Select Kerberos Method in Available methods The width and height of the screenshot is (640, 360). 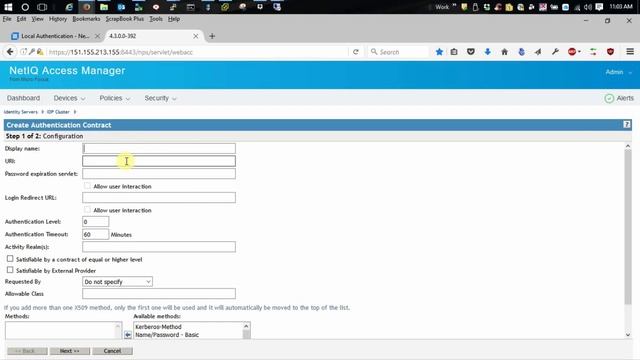point(158,327)
